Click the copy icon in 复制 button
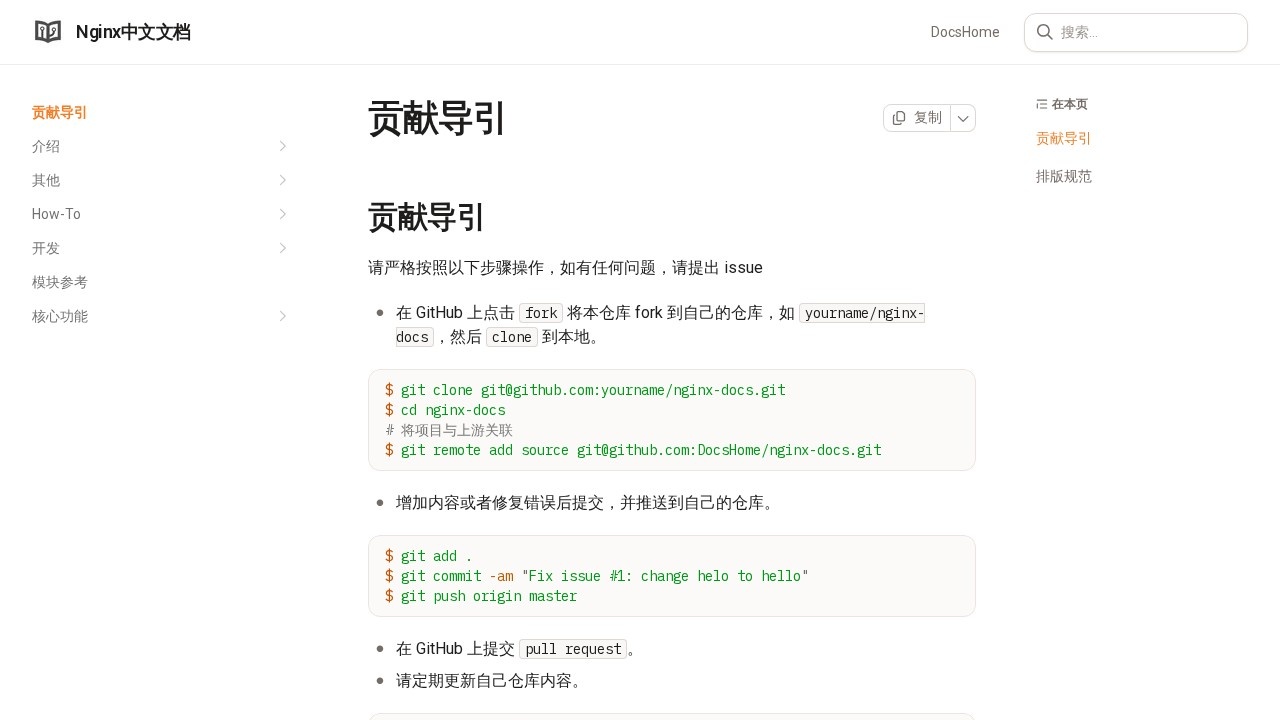Image resolution: width=1280 pixels, height=720 pixels. (x=899, y=118)
